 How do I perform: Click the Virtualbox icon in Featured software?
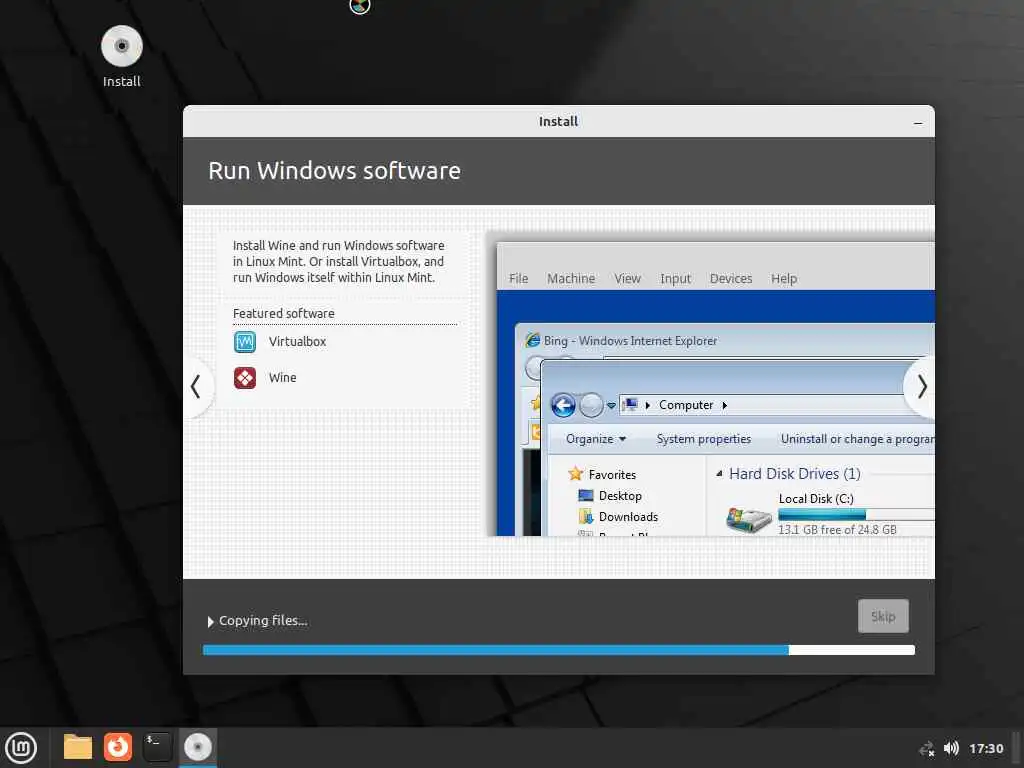click(245, 342)
